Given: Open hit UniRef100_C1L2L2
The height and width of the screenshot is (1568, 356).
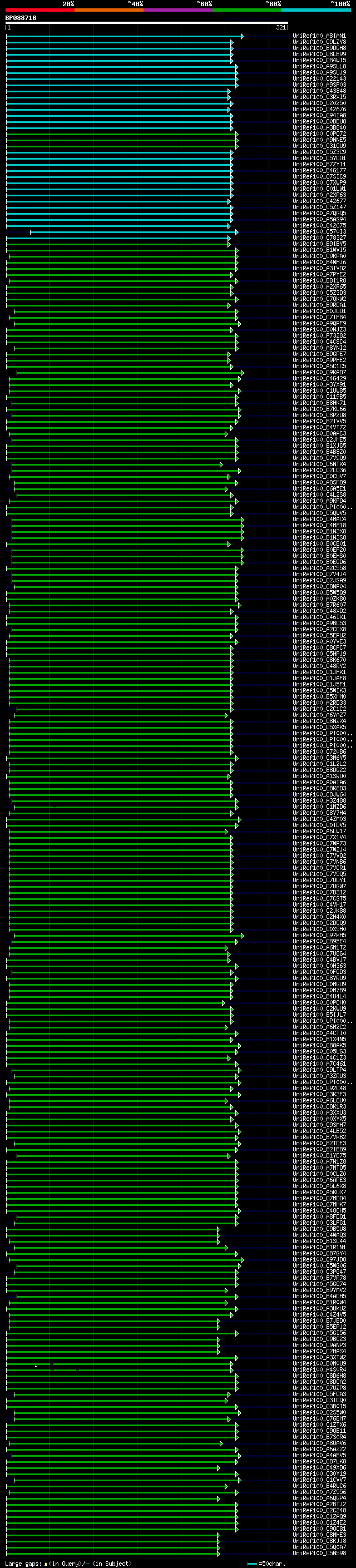Looking at the screenshot, I should [319, 764].
